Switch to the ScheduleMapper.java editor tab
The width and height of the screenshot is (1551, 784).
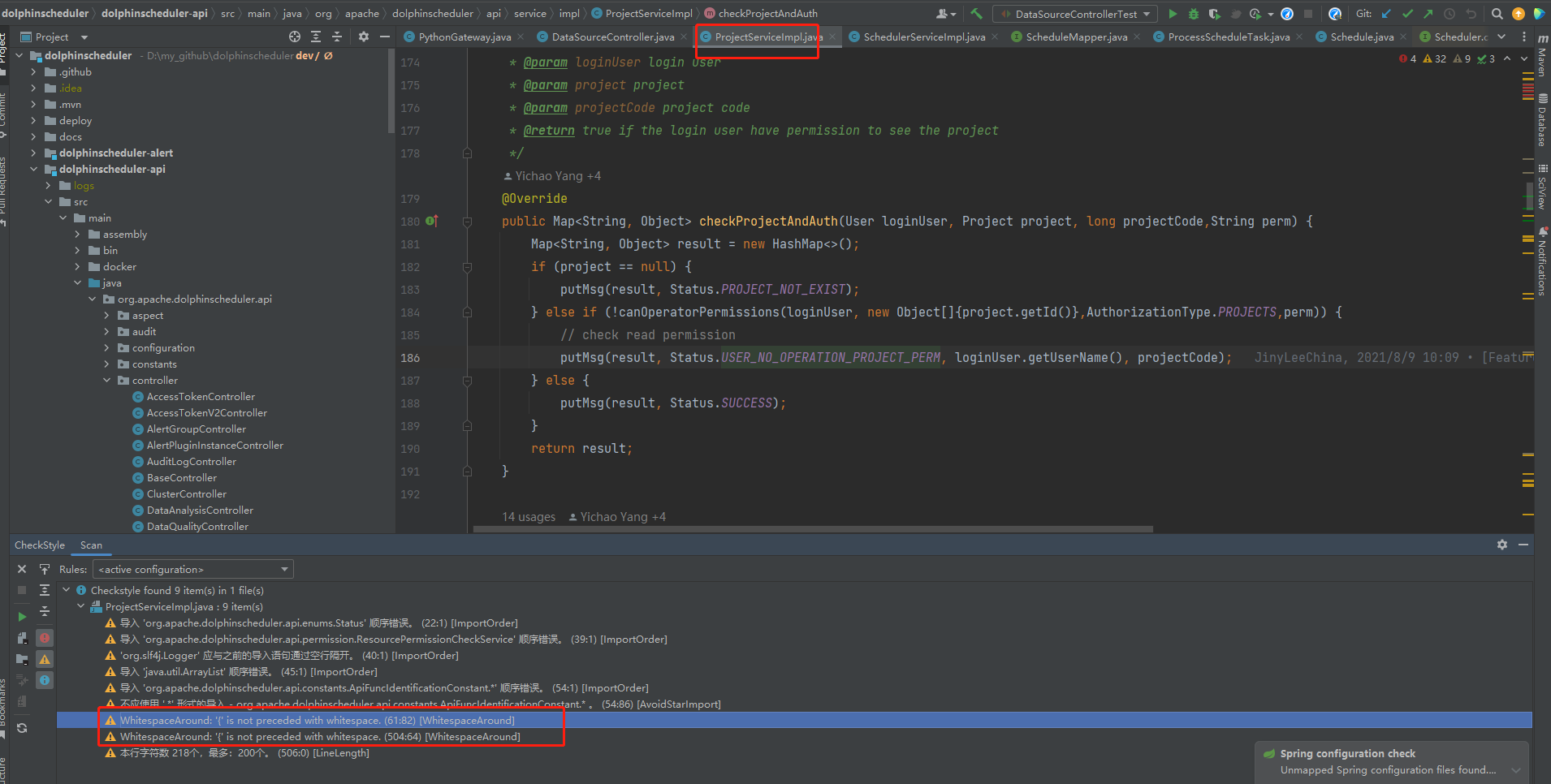click(x=1076, y=37)
